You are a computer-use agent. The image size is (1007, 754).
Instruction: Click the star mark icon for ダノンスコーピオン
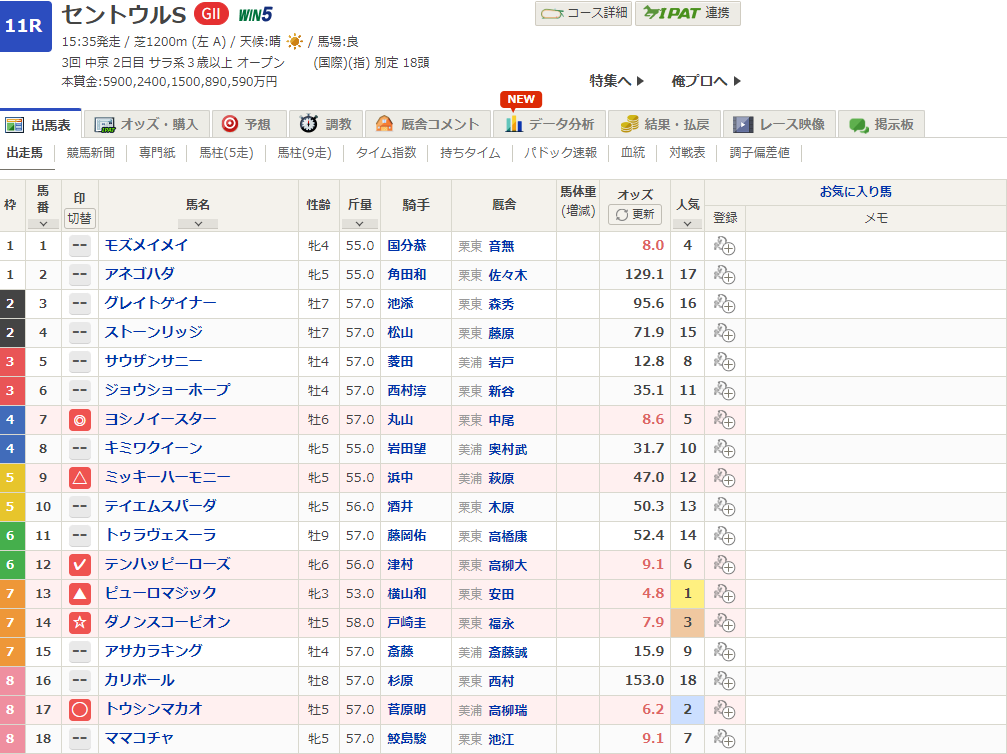point(80,623)
